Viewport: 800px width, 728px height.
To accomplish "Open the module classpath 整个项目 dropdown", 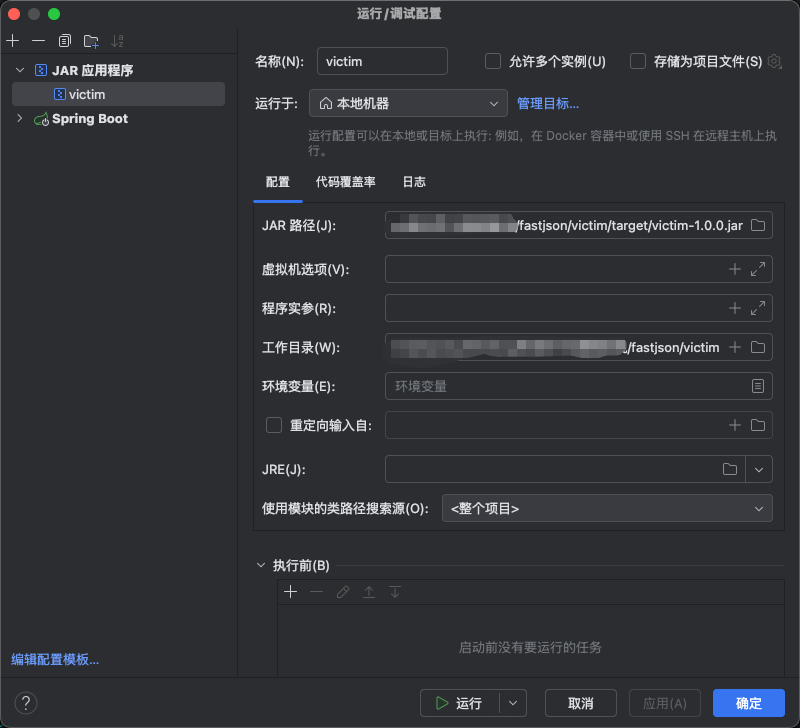I will click(607, 508).
